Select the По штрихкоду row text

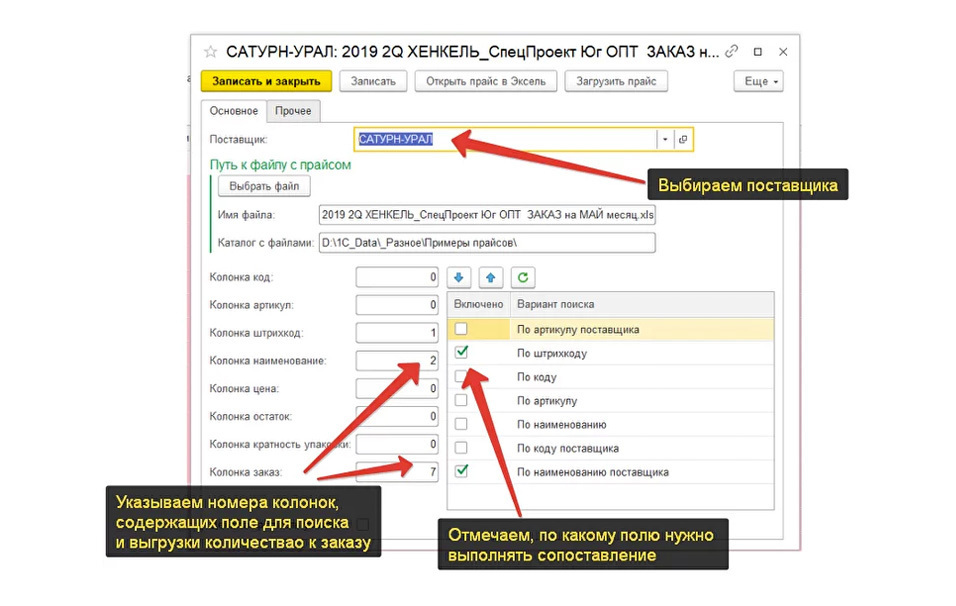[552, 354]
